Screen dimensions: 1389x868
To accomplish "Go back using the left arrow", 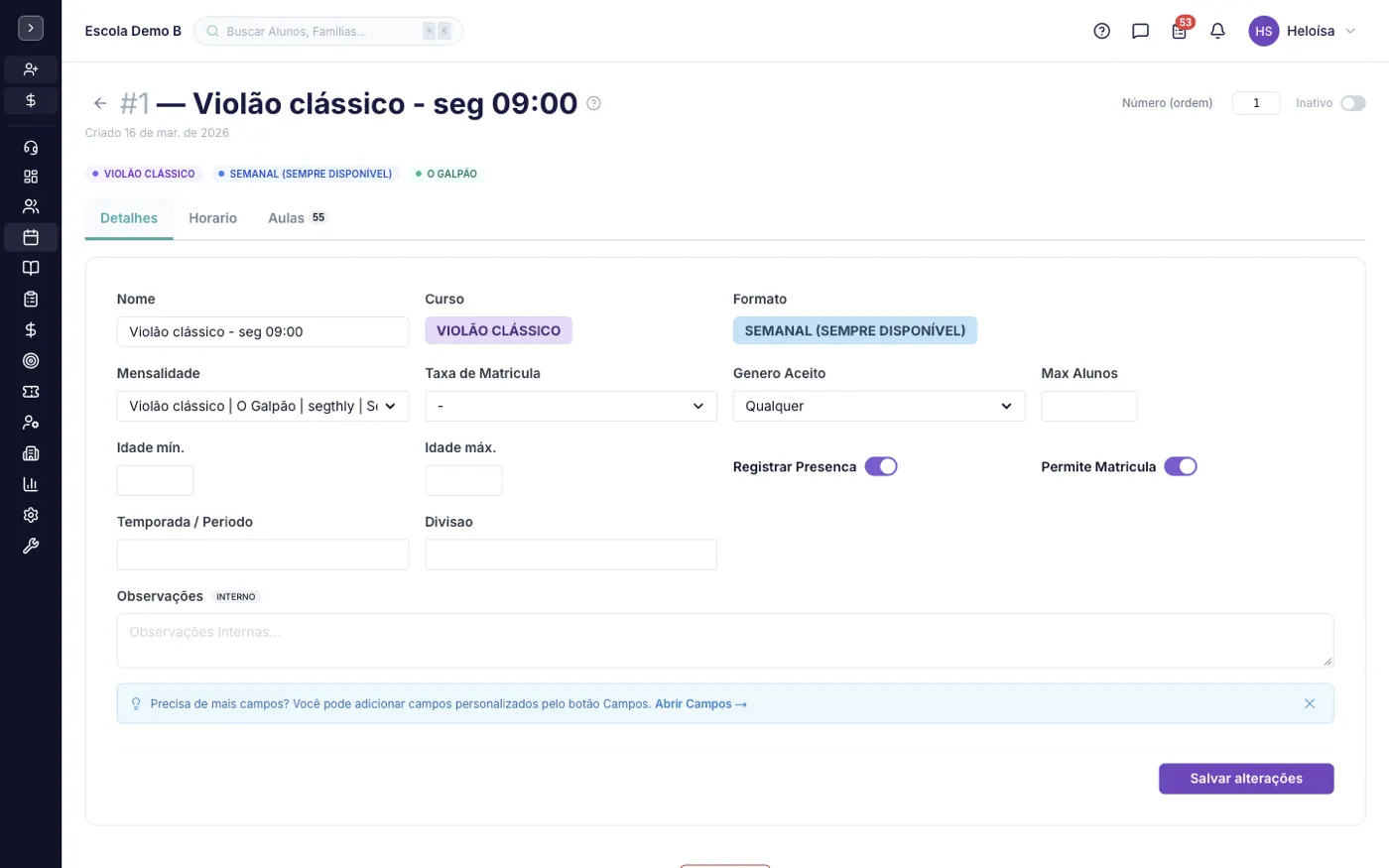I will (x=99, y=103).
